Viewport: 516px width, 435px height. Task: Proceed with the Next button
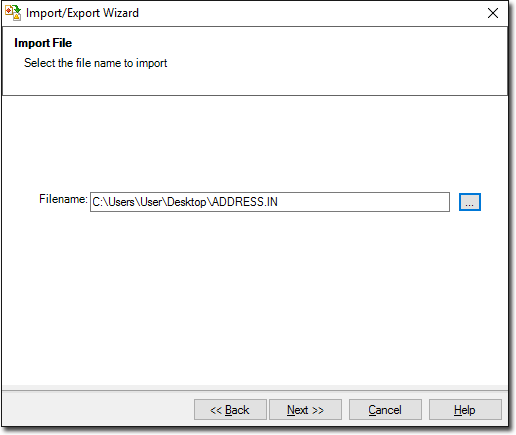[x=305, y=410]
